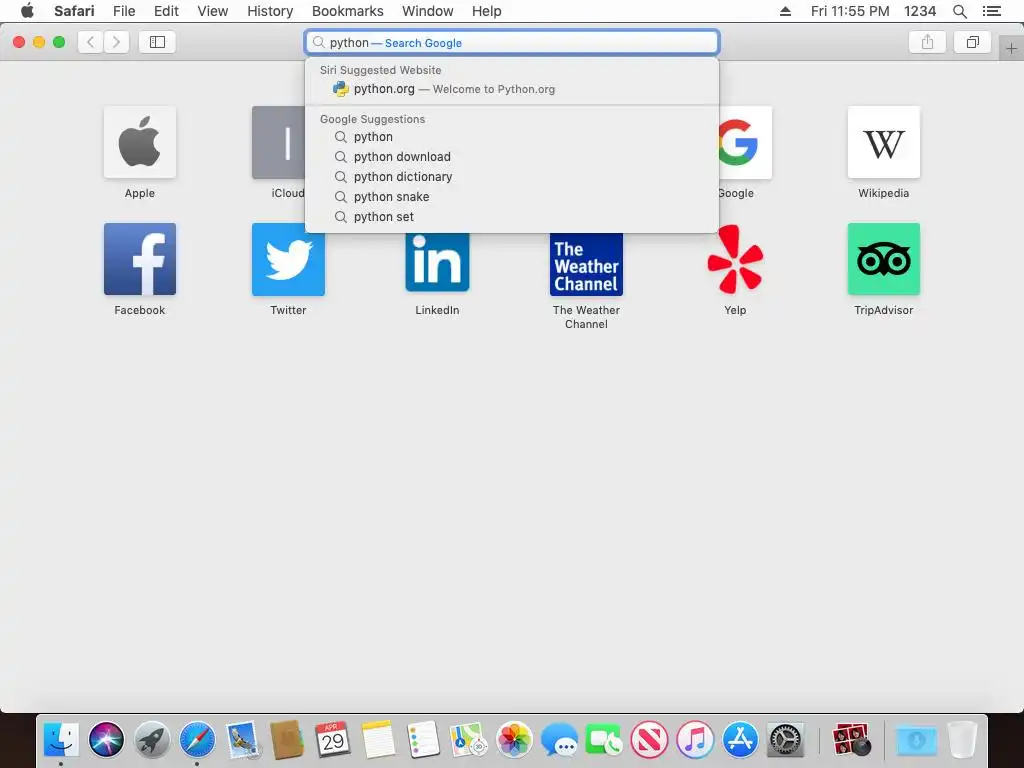The image size is (1024, 768).
Task: Open iTunes music app in Dock
Action: 695,740
